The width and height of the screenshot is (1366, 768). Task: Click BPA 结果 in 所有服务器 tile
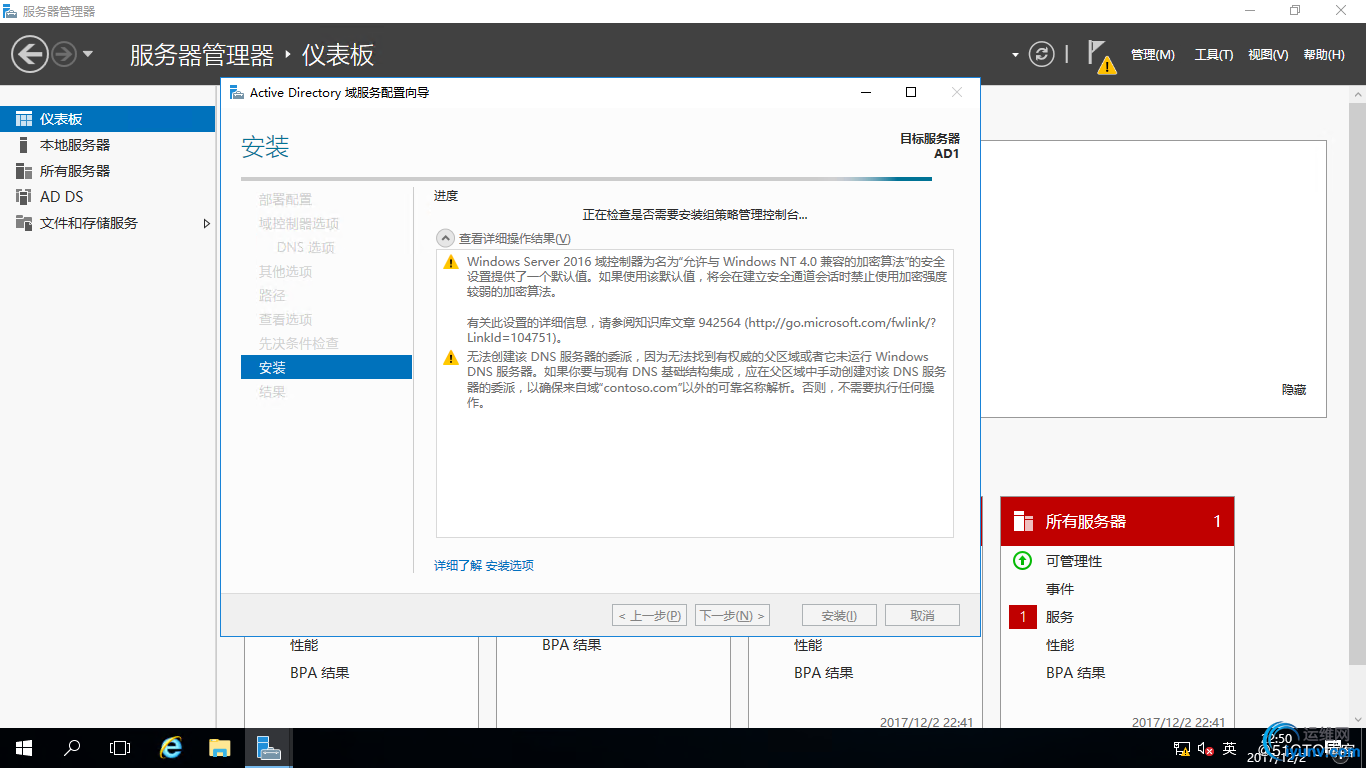[x=1076, y=673]
